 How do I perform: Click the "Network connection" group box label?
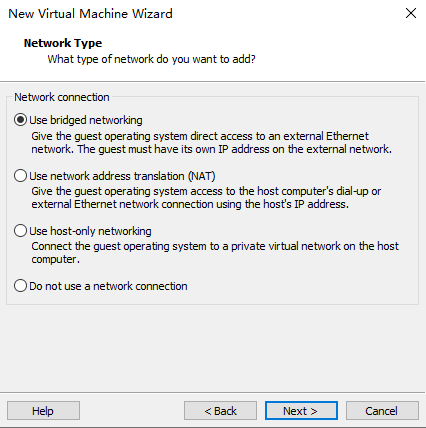[x=62, y=97]
